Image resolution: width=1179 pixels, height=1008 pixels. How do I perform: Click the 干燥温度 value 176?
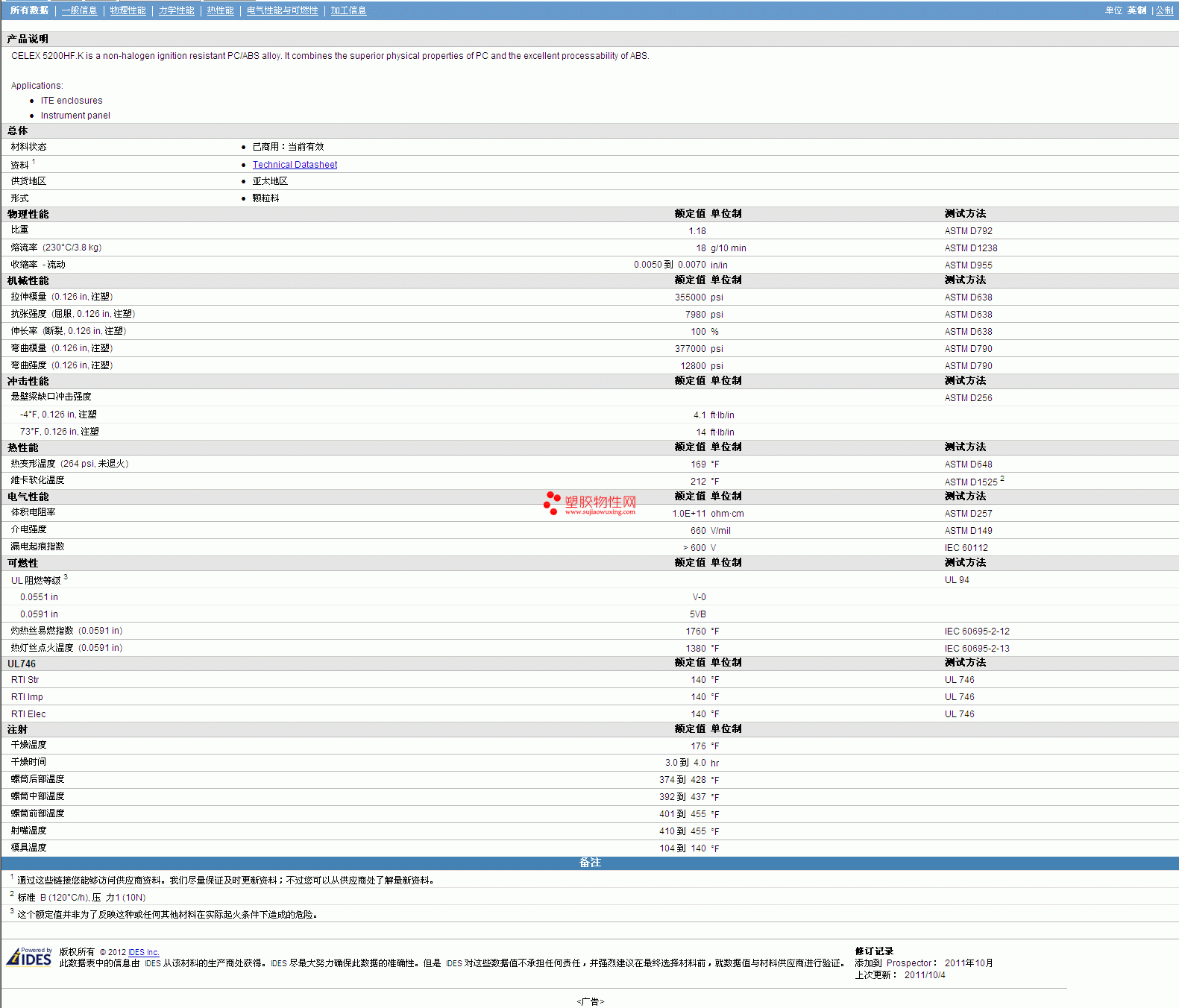698,746
